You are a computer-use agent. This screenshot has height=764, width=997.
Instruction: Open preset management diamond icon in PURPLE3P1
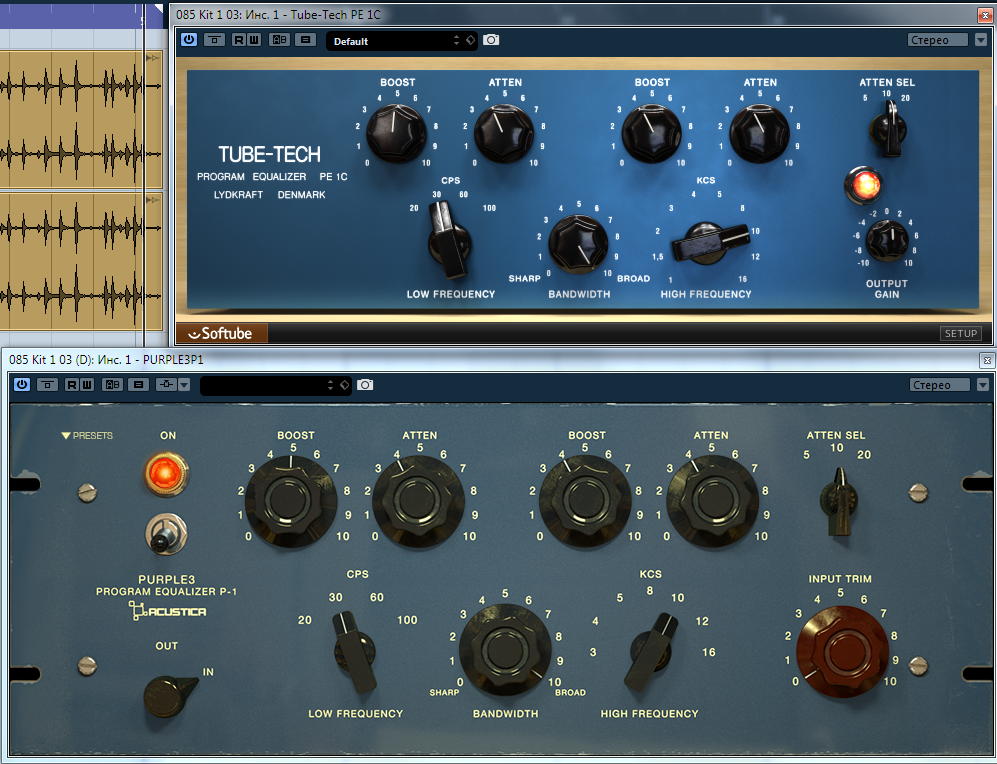click(344, 385)
